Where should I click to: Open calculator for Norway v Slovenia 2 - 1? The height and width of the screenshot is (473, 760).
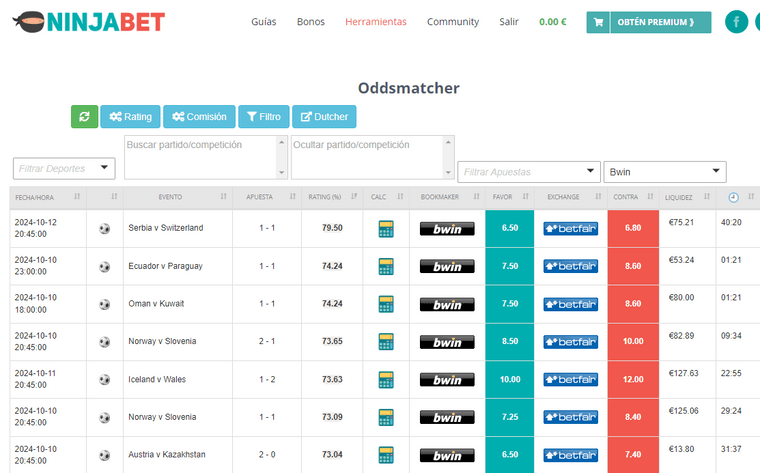point(386,342)
